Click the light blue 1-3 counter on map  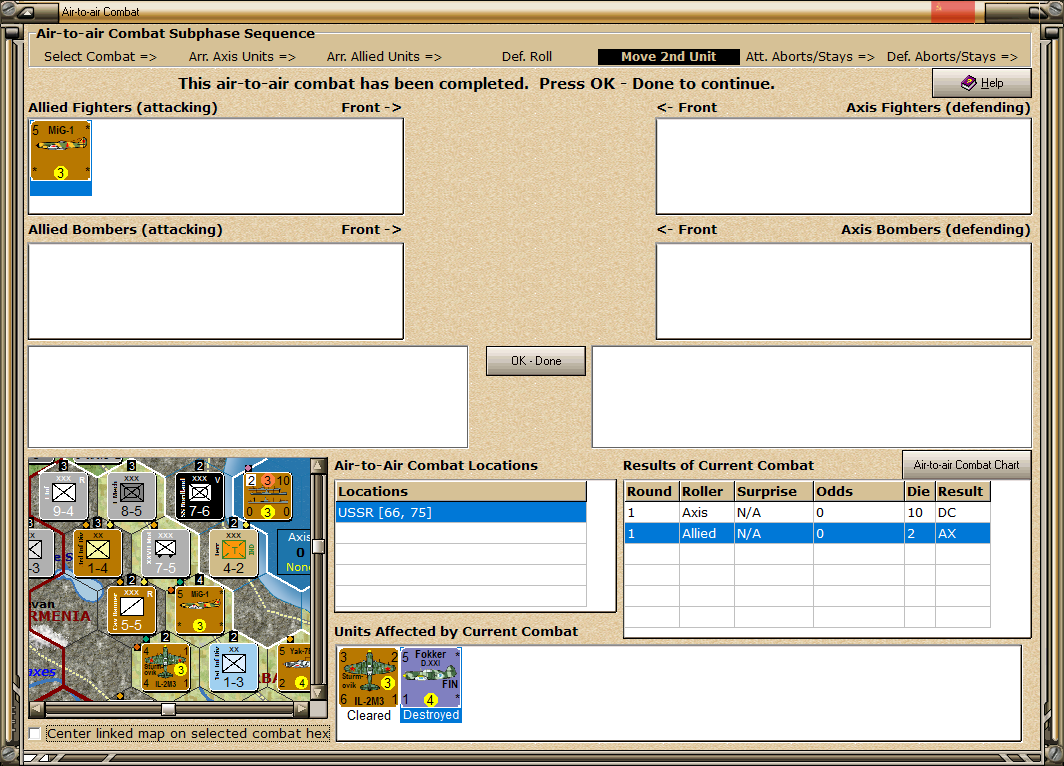click(x=233, y=668)
